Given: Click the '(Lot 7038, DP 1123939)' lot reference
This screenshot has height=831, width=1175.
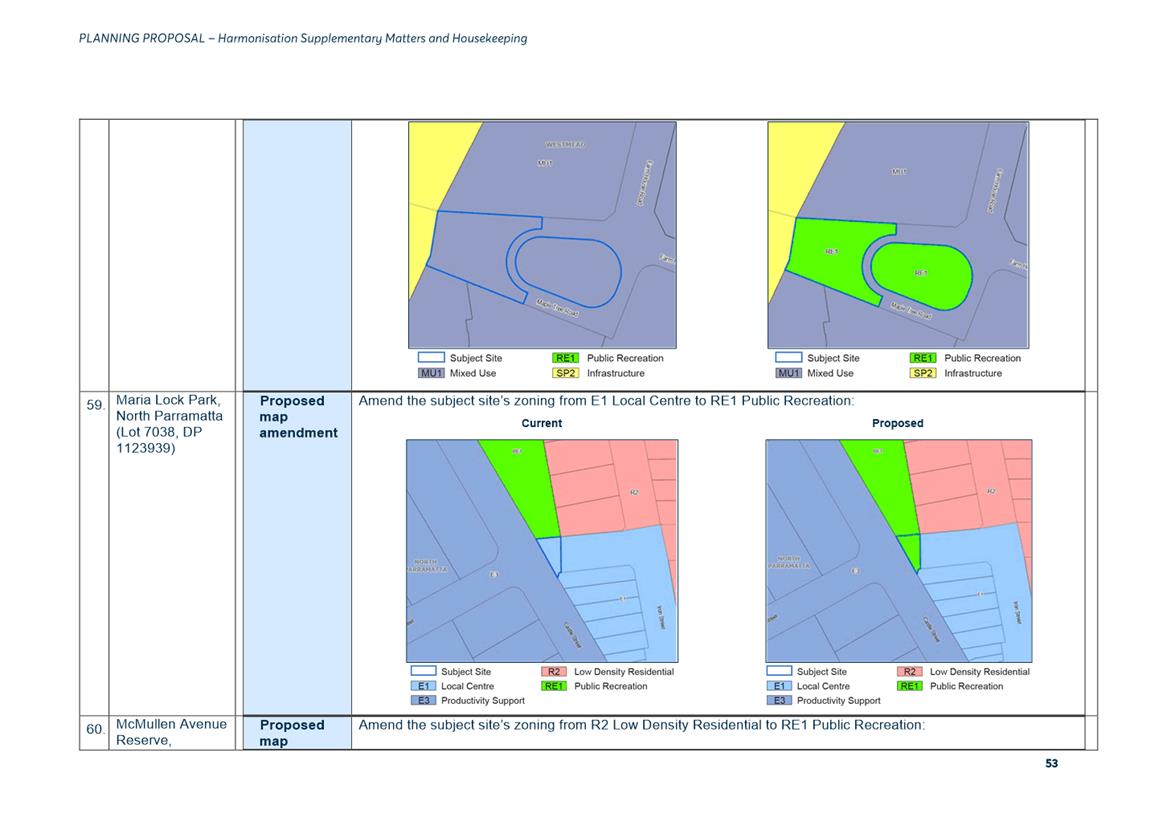Looking at the screenshot, I should (x=159, y=440).
